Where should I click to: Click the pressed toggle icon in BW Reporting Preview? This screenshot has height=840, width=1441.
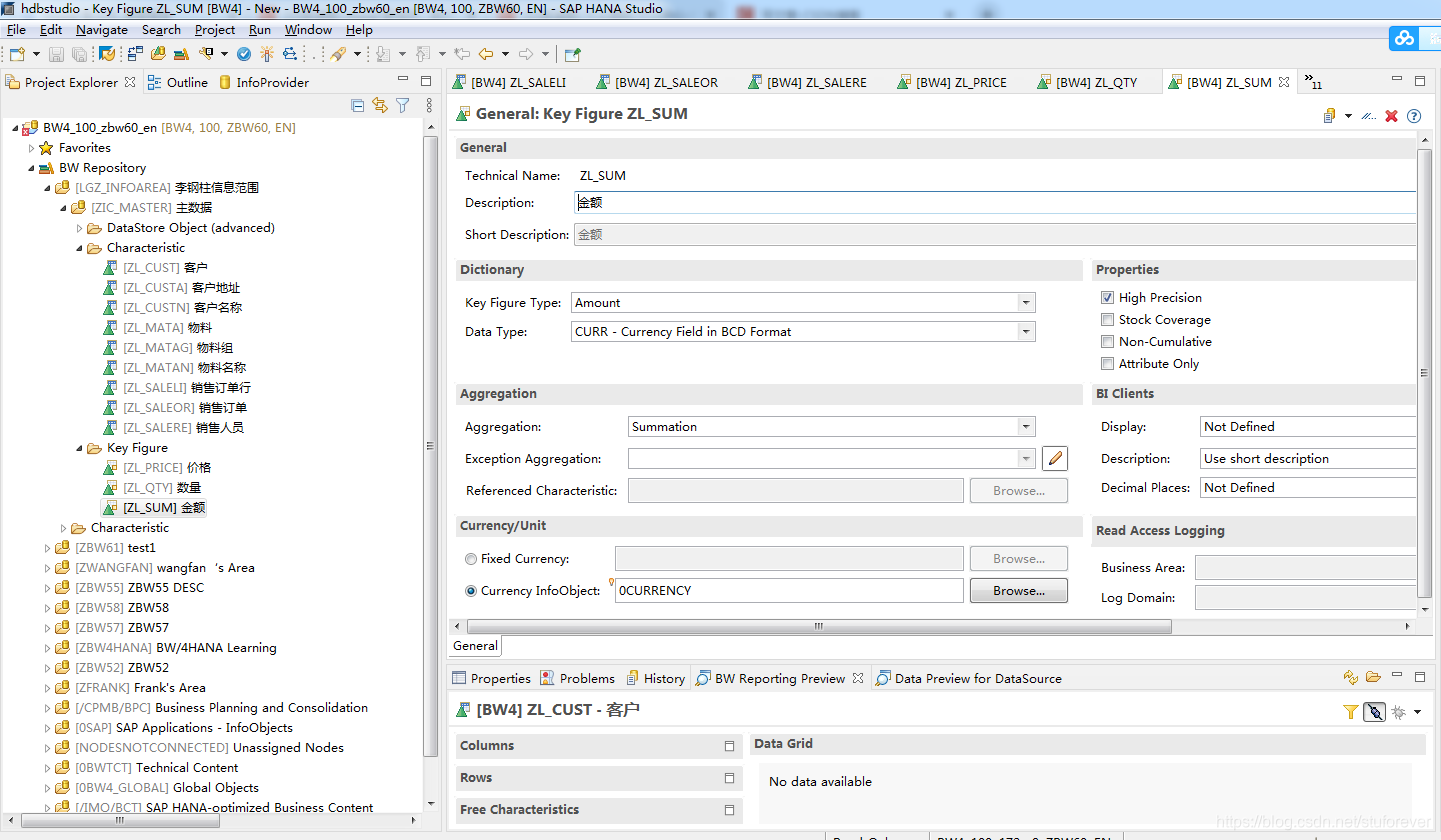pos(1374,712)
